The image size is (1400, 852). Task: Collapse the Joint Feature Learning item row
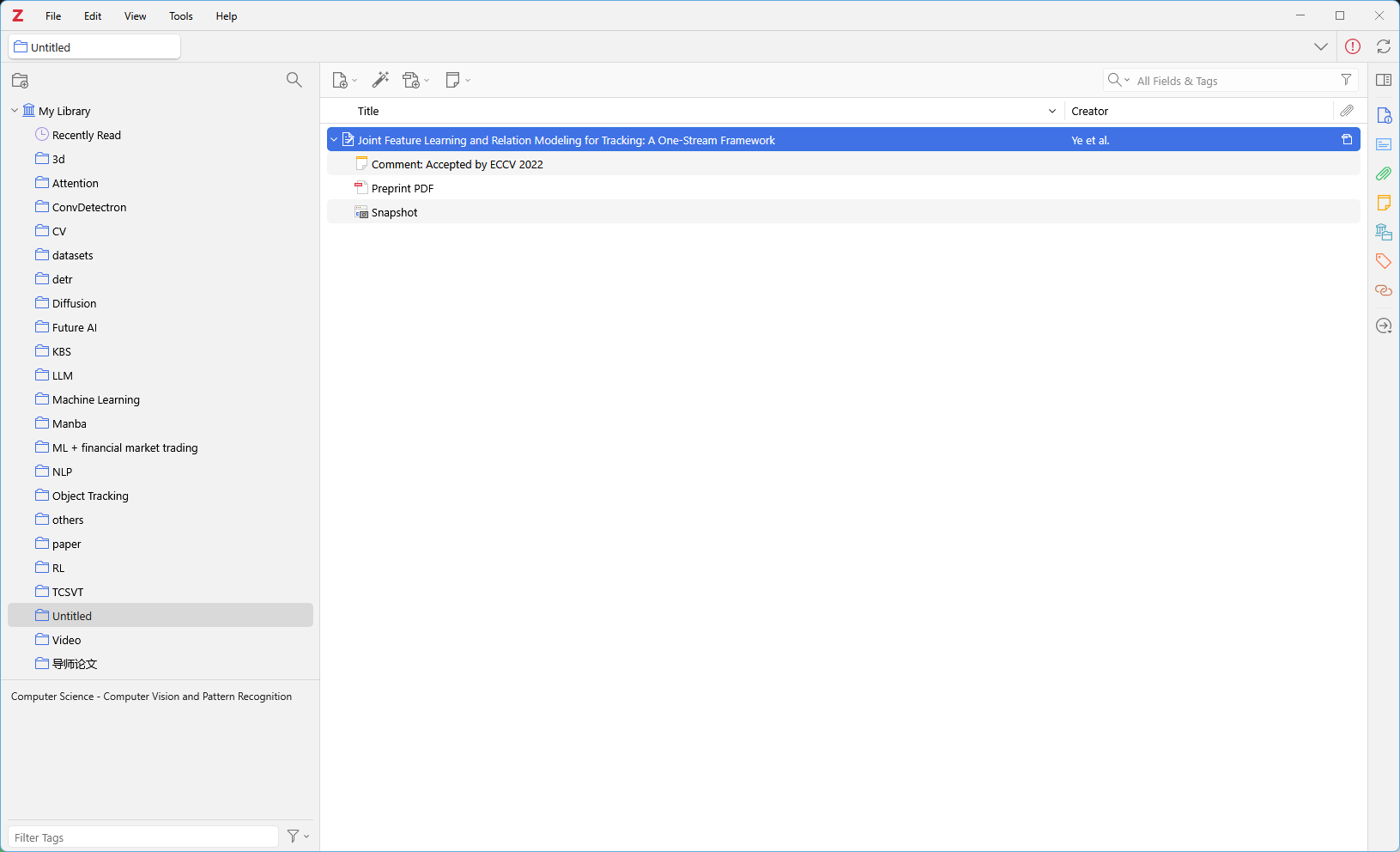(334, 140)
